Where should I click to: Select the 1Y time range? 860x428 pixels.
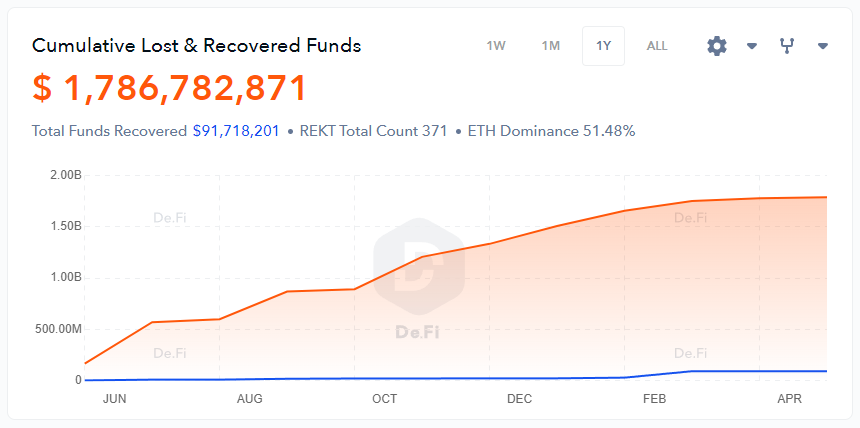pos(603,46)
